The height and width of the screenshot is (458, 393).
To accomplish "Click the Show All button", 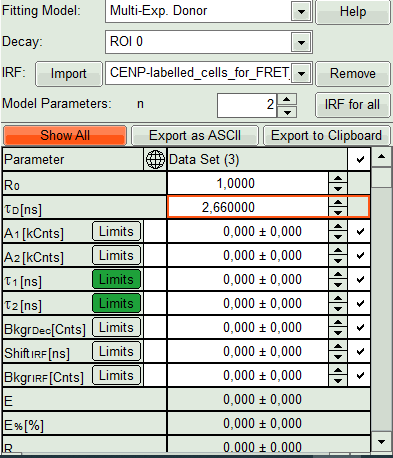I will pyautogui.click(x=65, y=135).
